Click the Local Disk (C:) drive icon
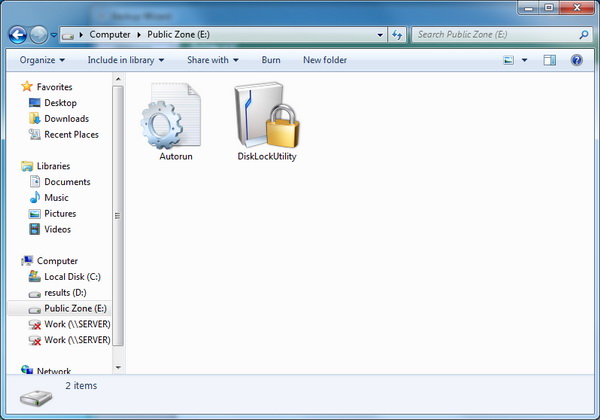Screen dimensions: 600x420 coord(34,276)
